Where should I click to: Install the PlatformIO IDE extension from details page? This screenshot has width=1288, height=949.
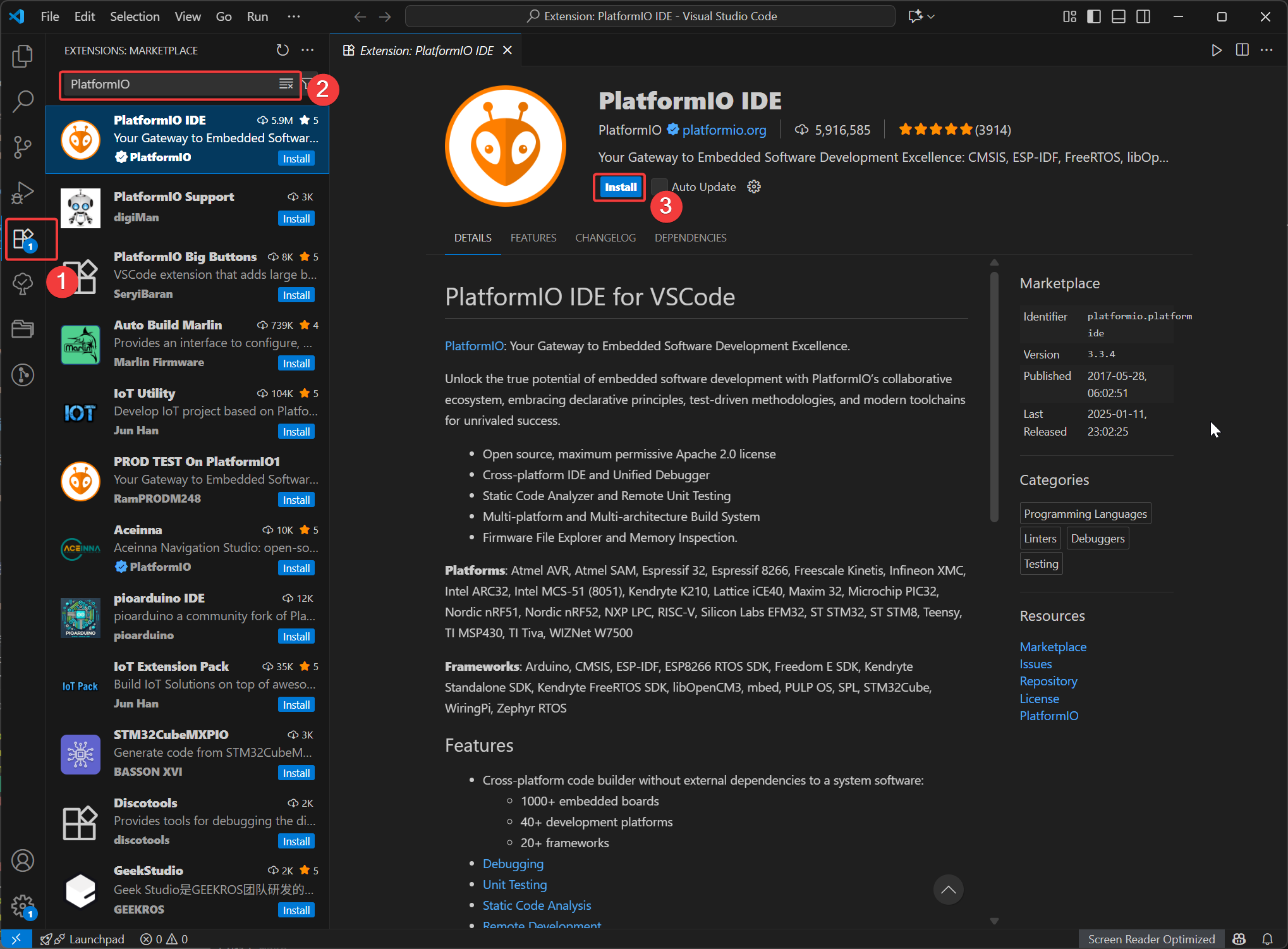point(620,187)
